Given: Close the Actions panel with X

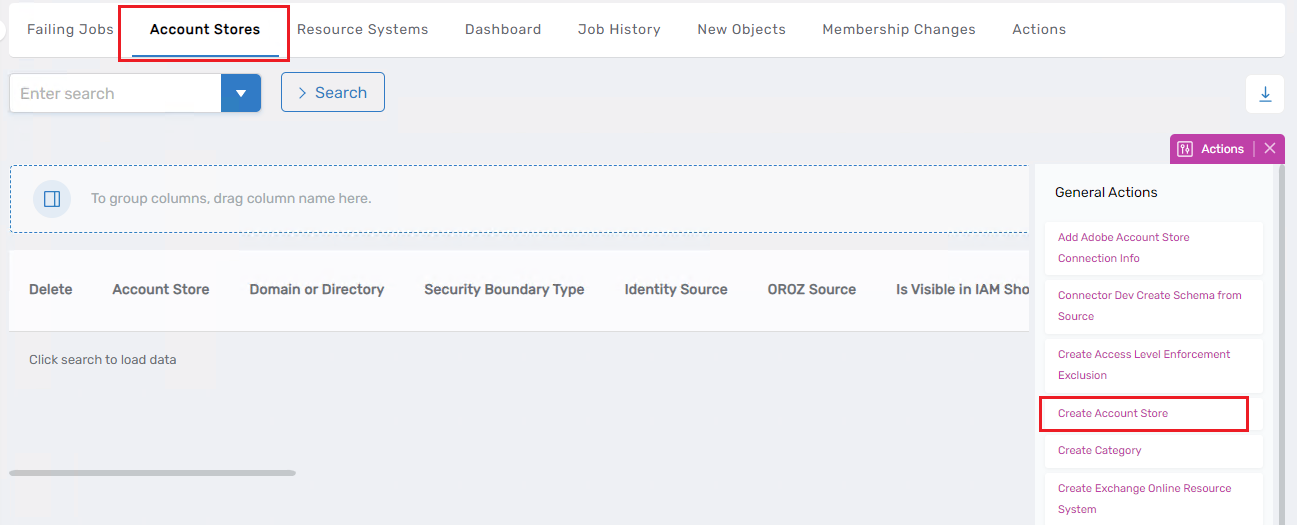Looking at the screenshot, I should pos(1270,149).
